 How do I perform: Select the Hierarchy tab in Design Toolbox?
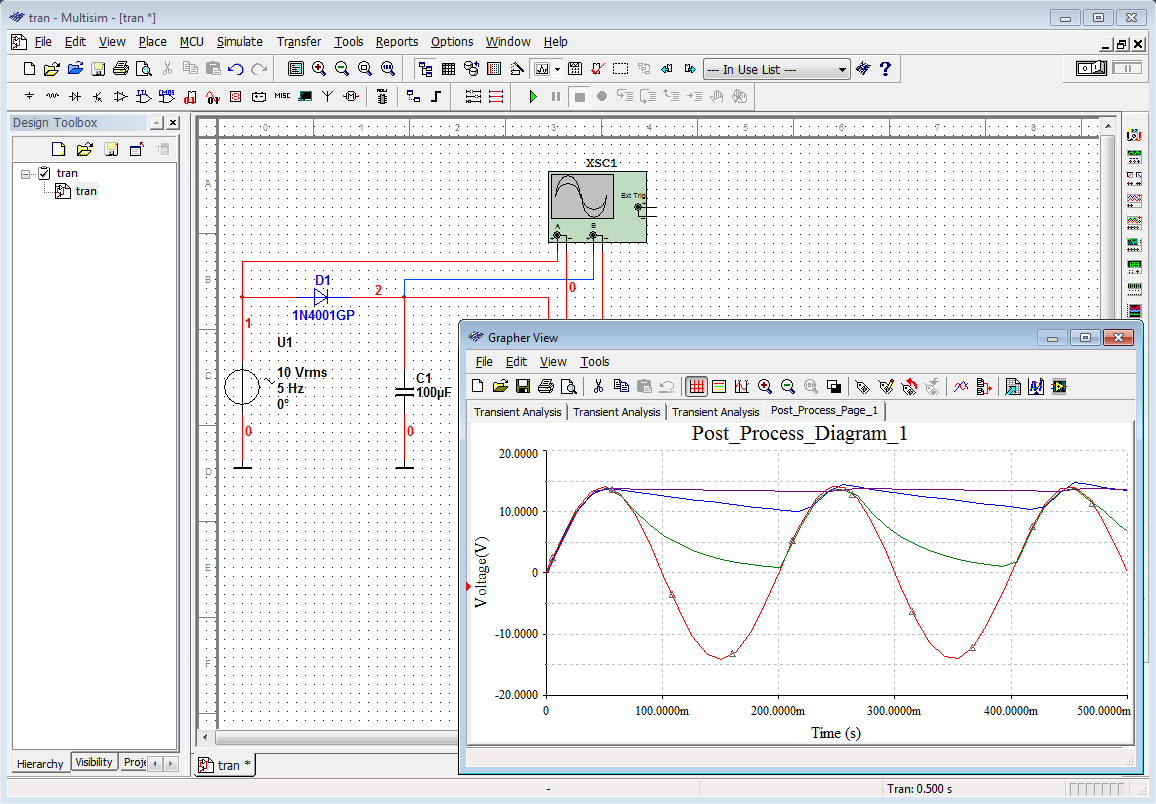[41, 763]
